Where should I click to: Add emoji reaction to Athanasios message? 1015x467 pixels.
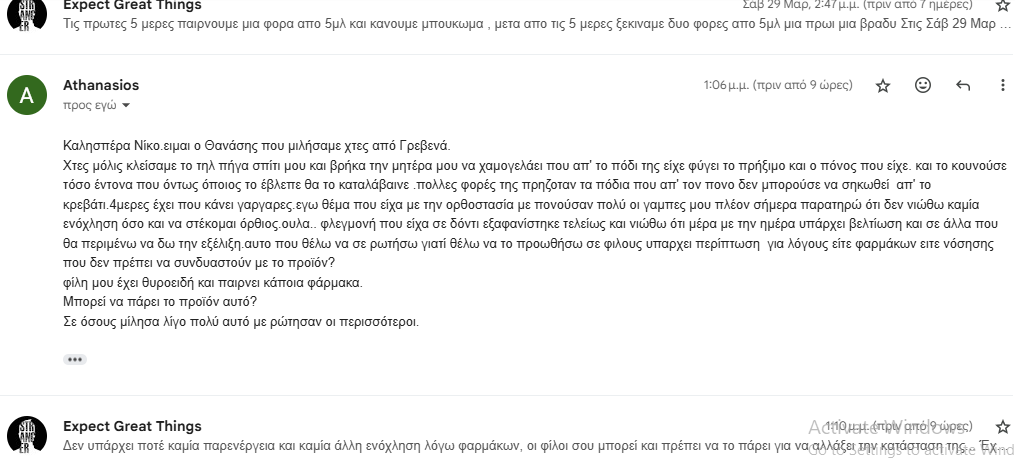point(923,86)
